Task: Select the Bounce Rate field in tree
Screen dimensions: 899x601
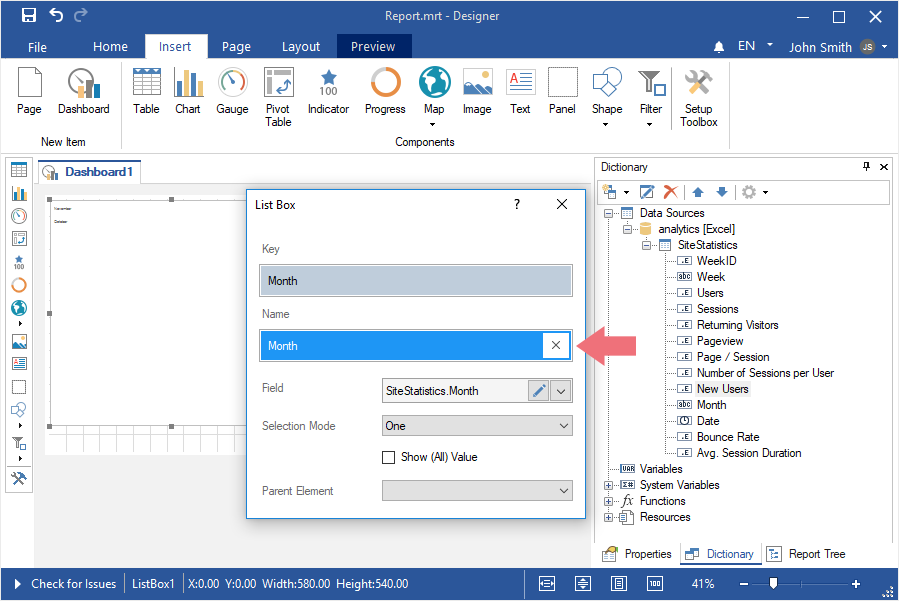Action: (727, 437)
